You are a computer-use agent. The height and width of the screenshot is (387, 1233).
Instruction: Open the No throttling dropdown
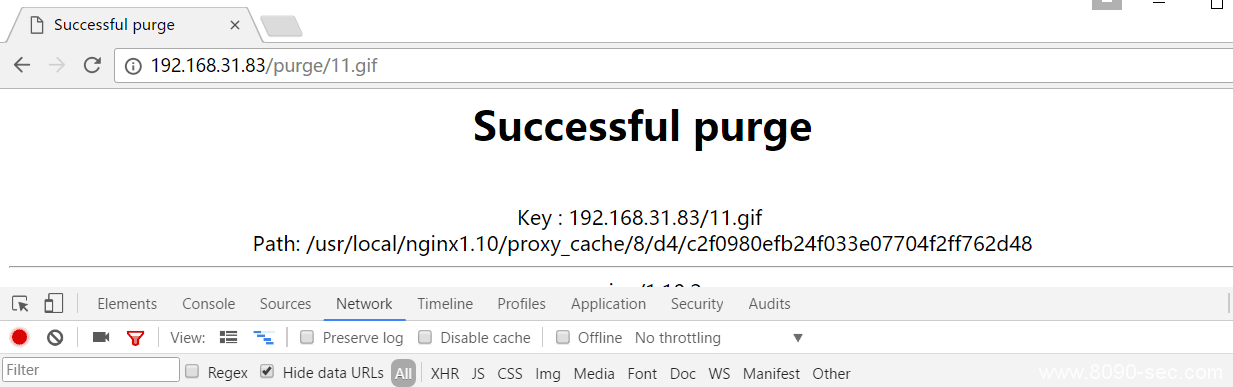[x=719, y=338]
